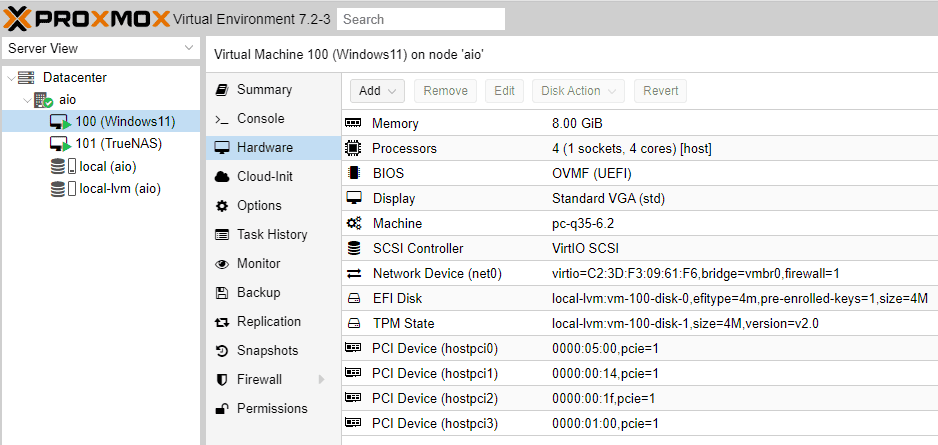This screenshot has height=445, width=938.
Task: Click the Edit button
Action: coord(504,91)
